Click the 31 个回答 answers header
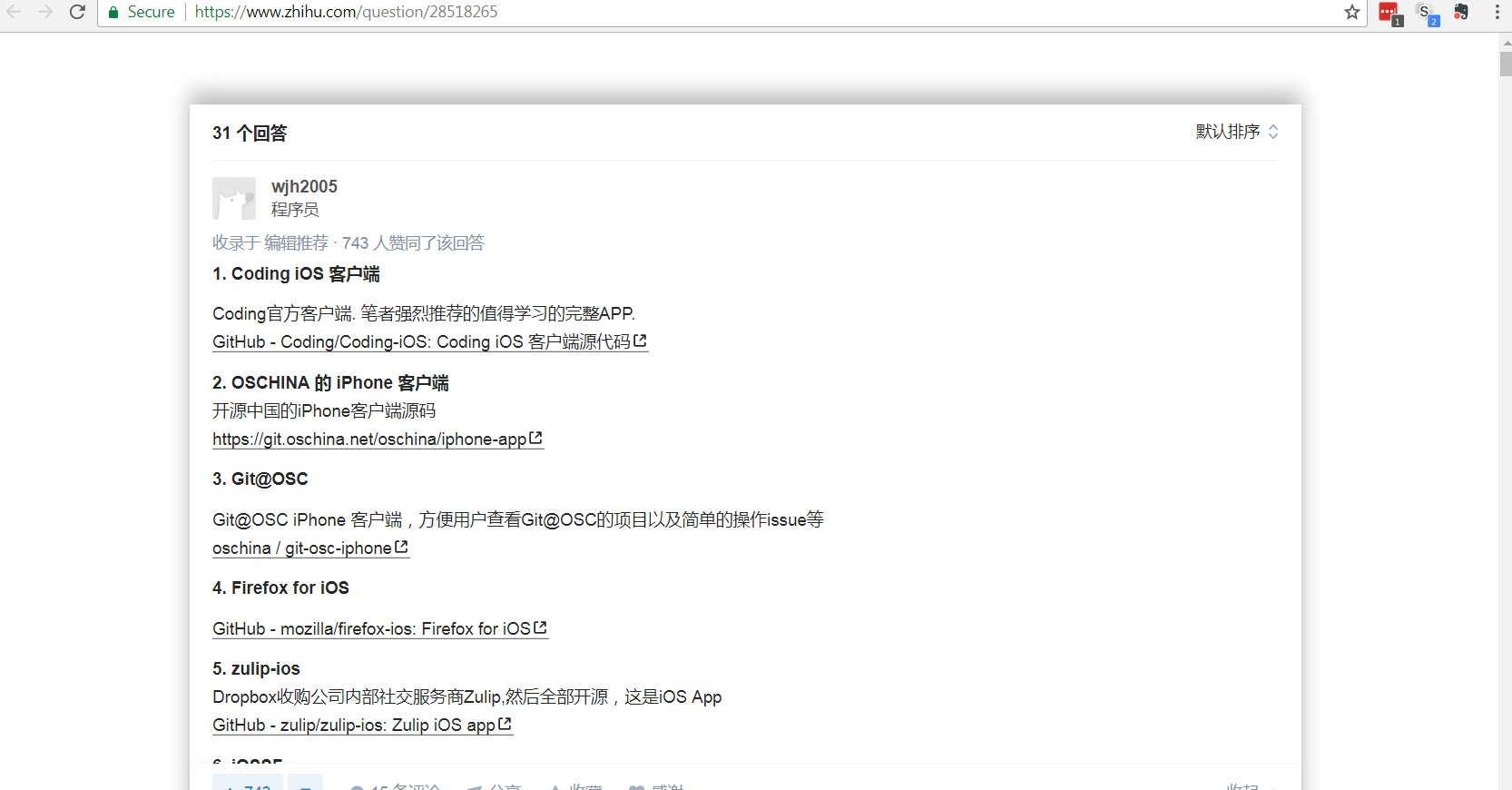Image resolution: width=1512 pixels, height=790 pixels. tap(250, 133)
